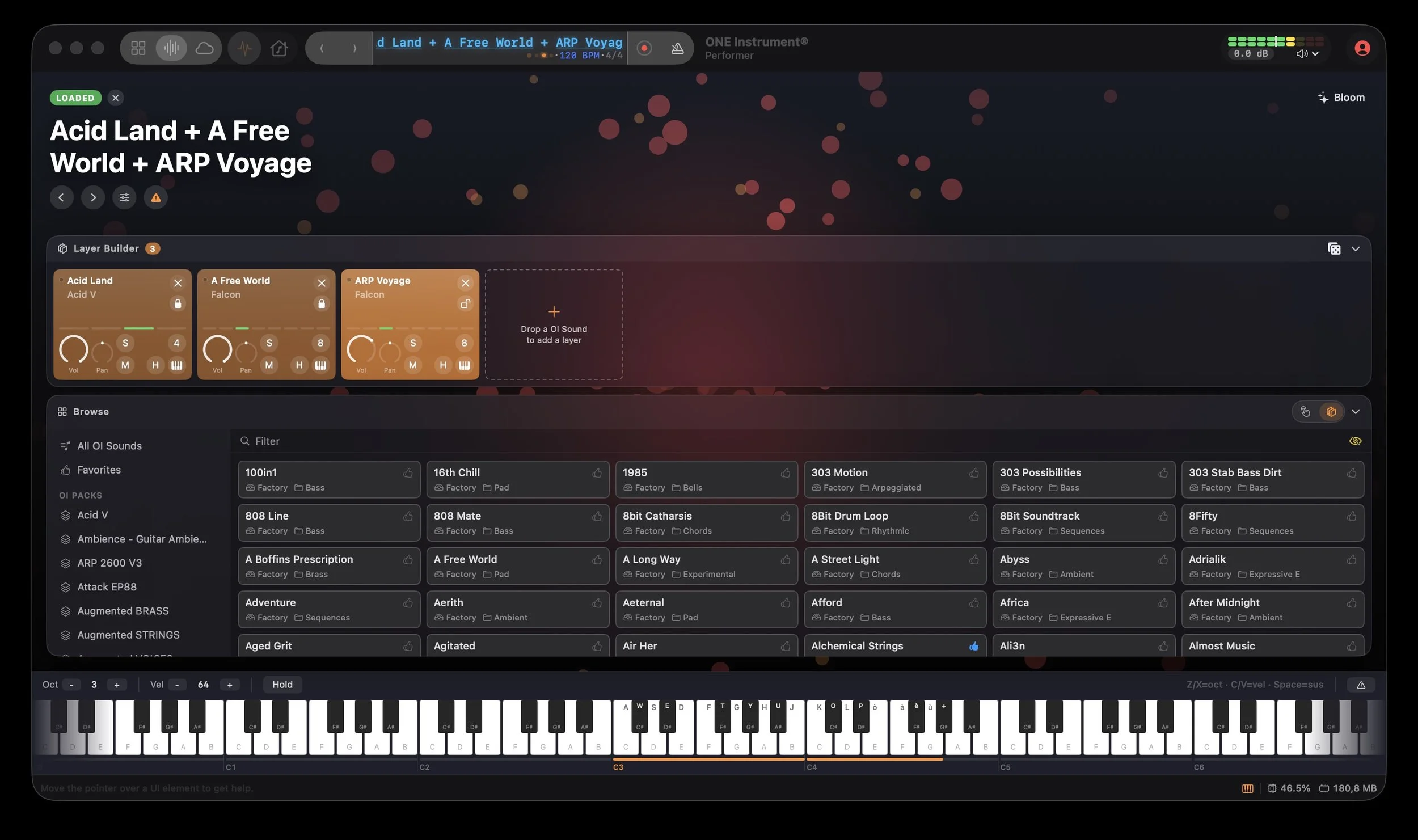Open the user account icon
The height and width of the screenshot is (840, 1418).
coord(1362,48)
